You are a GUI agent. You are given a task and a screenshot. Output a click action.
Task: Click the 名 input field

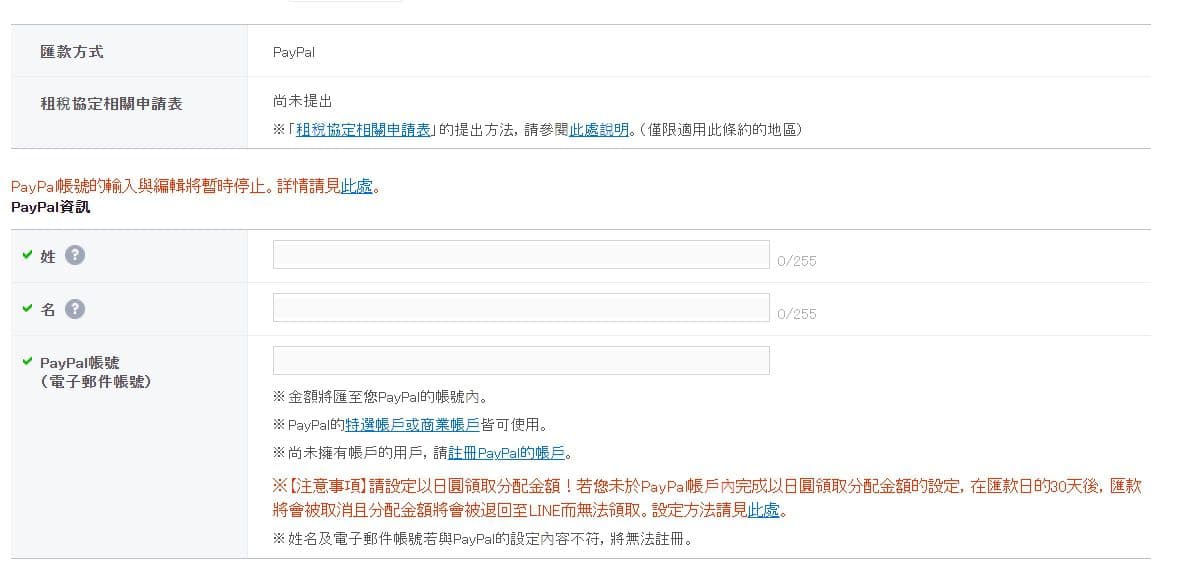coord(521,308)
